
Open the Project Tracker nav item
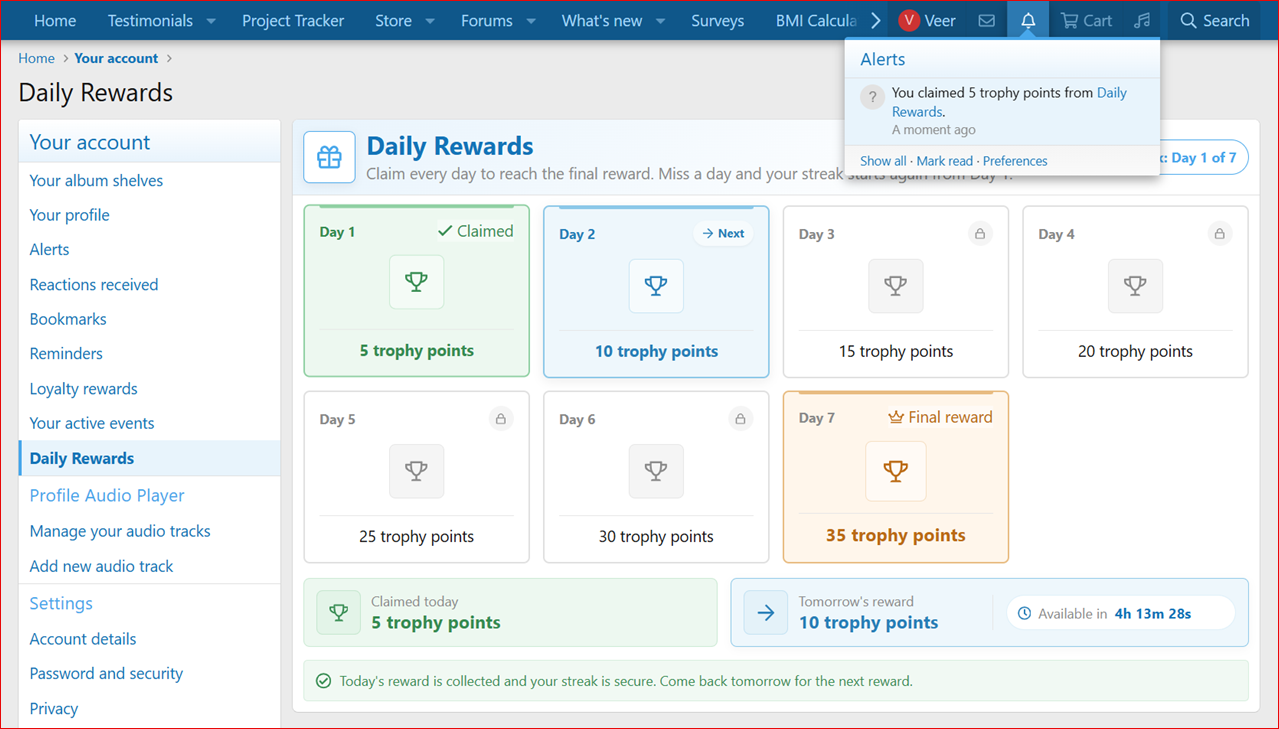click(293, 20)
